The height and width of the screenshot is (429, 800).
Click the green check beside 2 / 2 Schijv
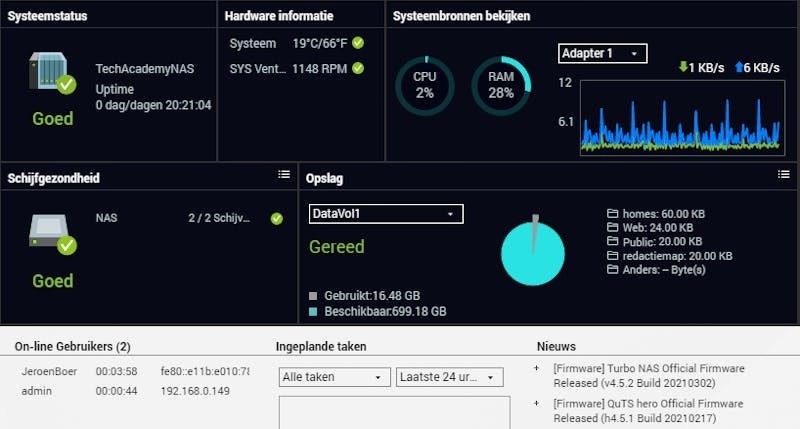[x=277, y=219]
